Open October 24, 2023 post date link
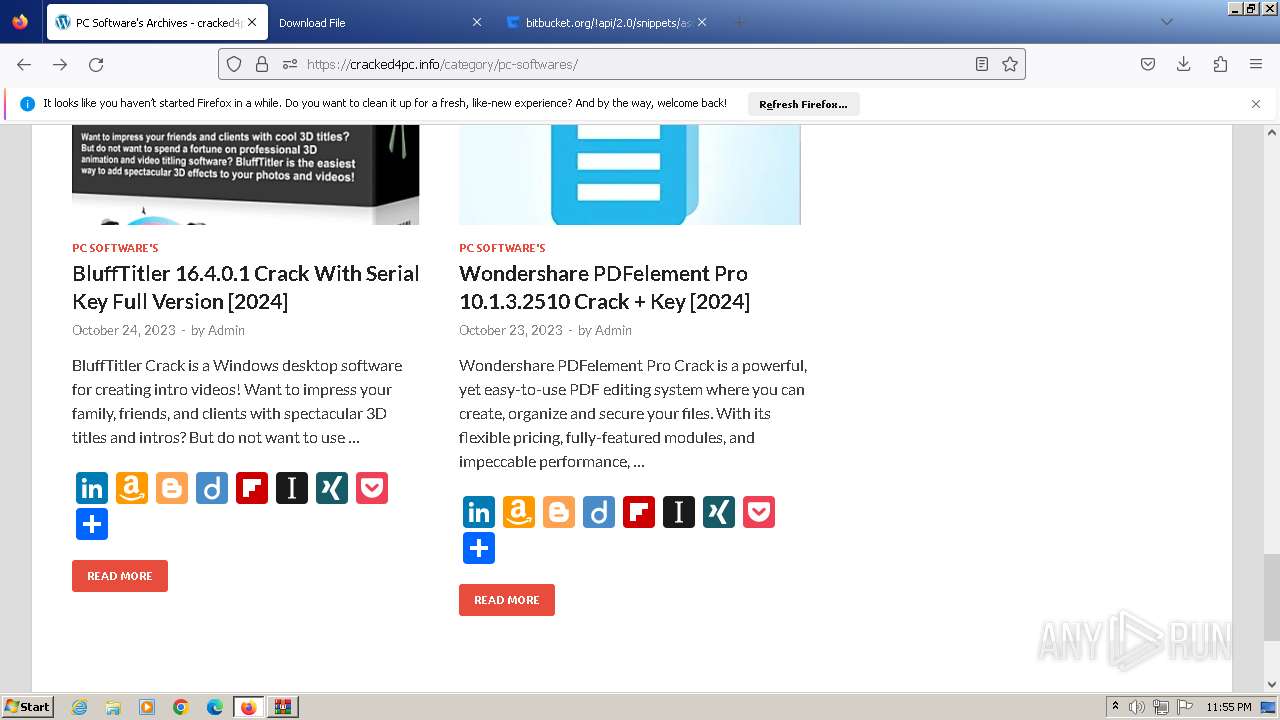The width and height of the screenshot is (1280, 720). tap(124, 330)
